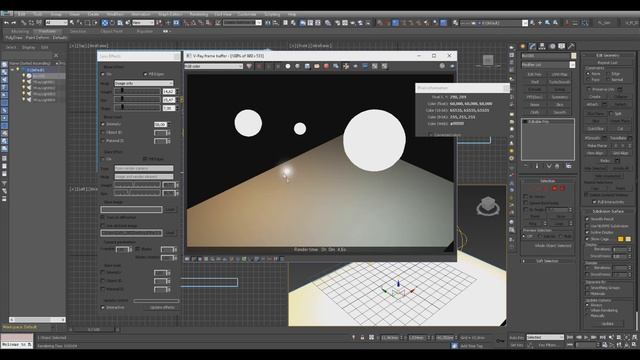This screenshot has height=360, width=640.
Task: Undo the last action in main toolbar
Action: [6, 23]
